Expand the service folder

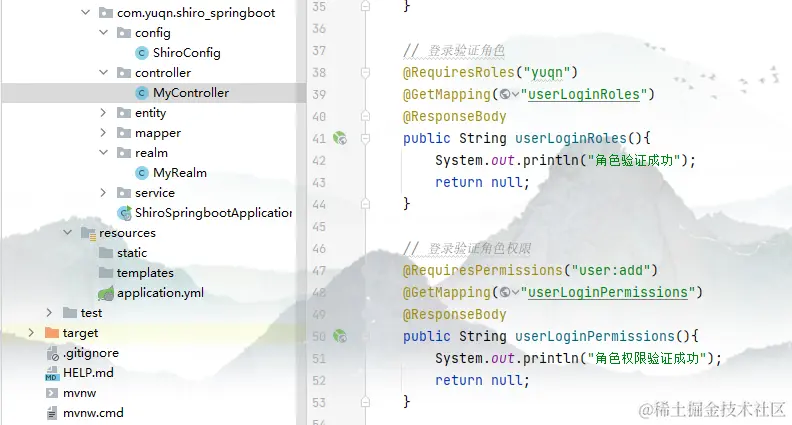pos(103,193)
